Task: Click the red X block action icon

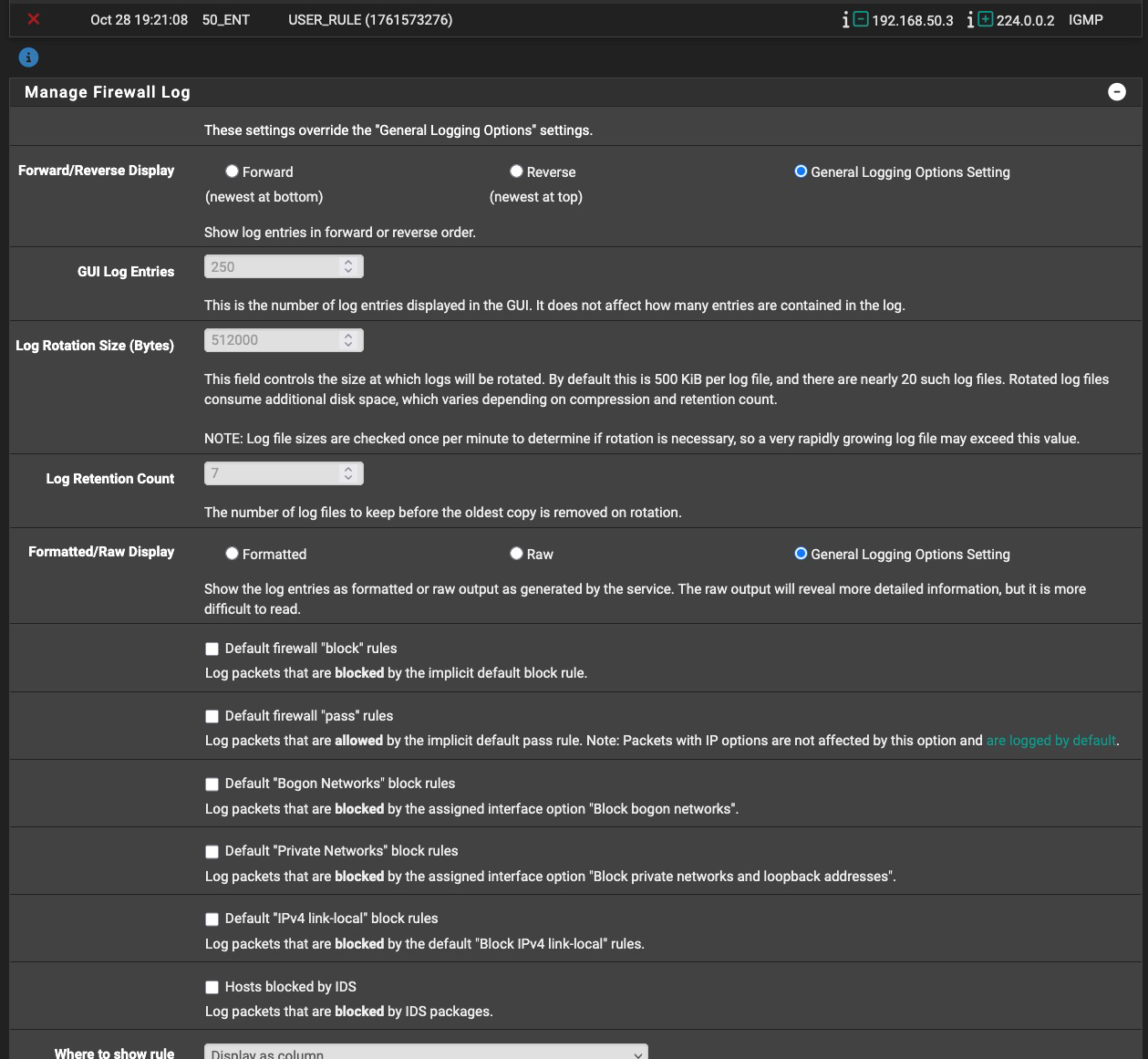Action: 34,19
